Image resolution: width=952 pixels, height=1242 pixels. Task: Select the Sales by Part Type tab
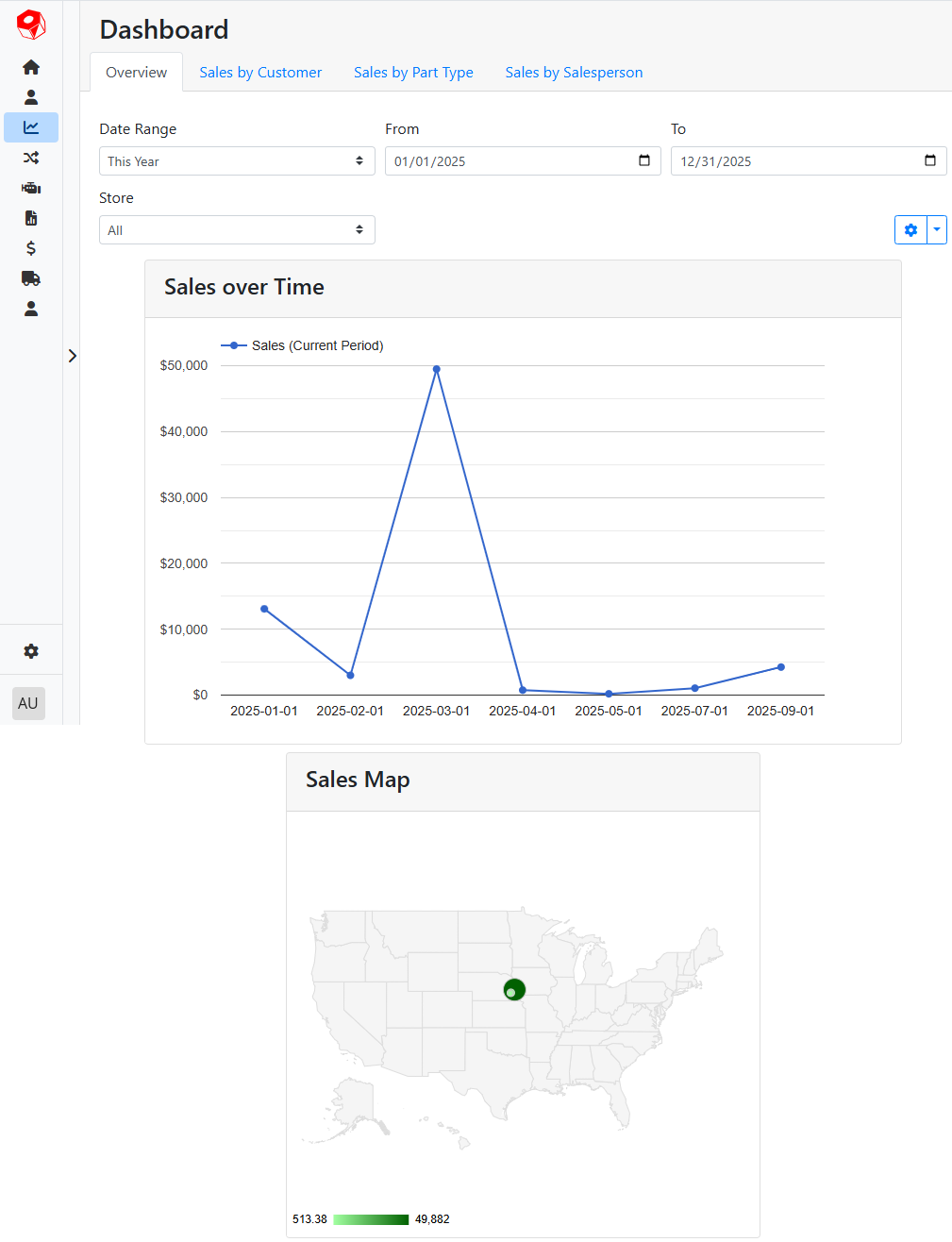point(413,72)
